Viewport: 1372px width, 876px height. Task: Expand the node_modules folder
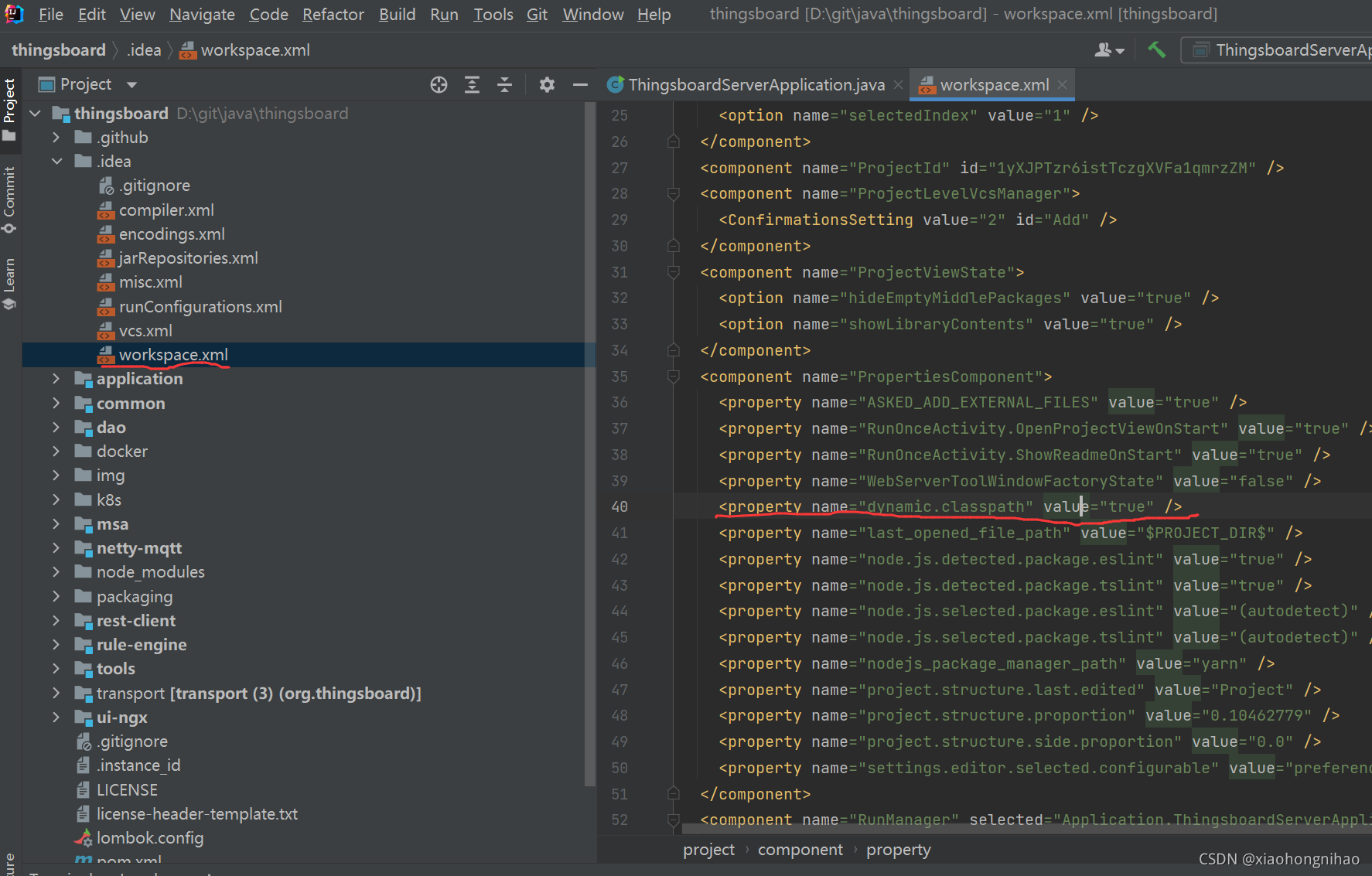click(56, 572)
